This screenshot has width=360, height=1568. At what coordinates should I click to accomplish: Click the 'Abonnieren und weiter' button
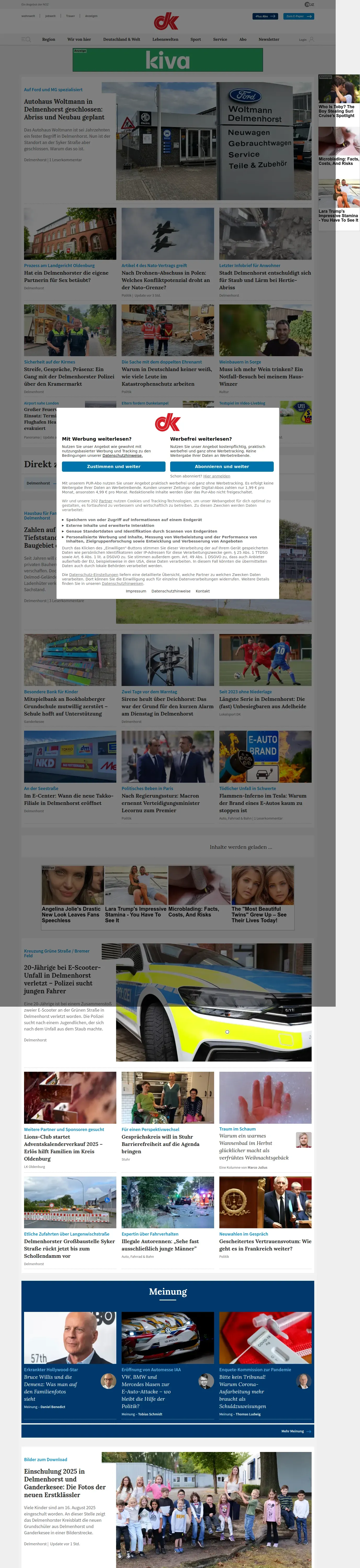222,466
